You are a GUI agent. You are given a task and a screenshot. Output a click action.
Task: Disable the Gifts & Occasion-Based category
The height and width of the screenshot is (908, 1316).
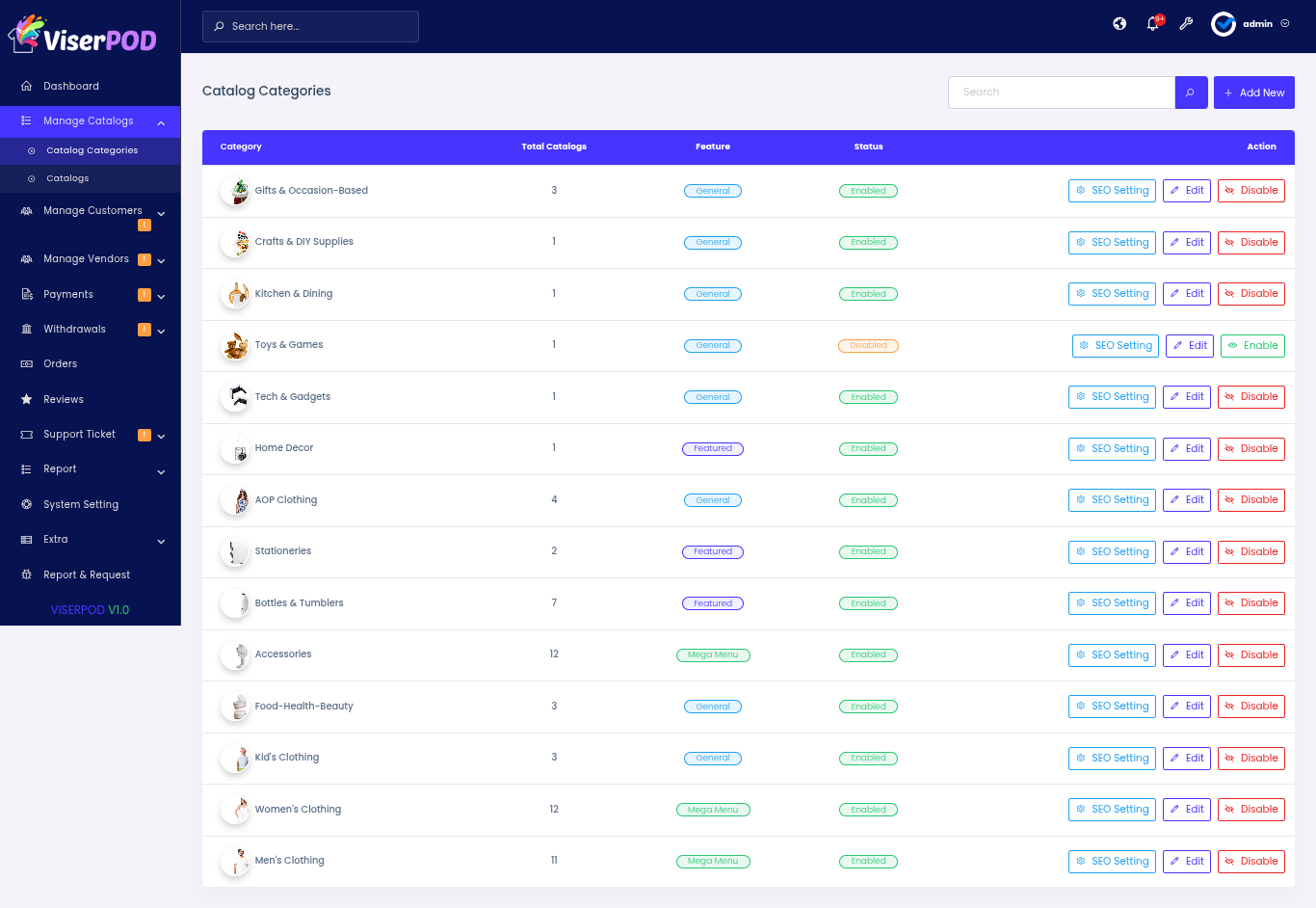pyautogui.click(x=1250, y=191)
